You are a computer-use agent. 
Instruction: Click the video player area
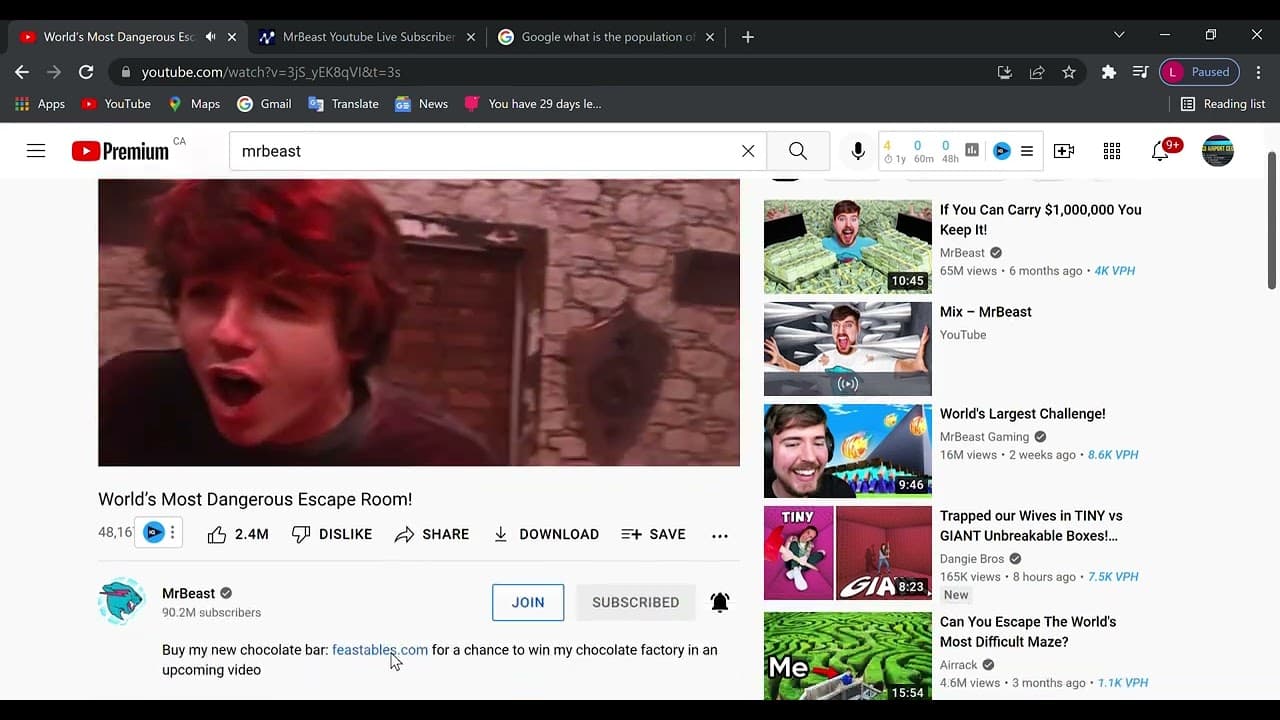(419, 322)
